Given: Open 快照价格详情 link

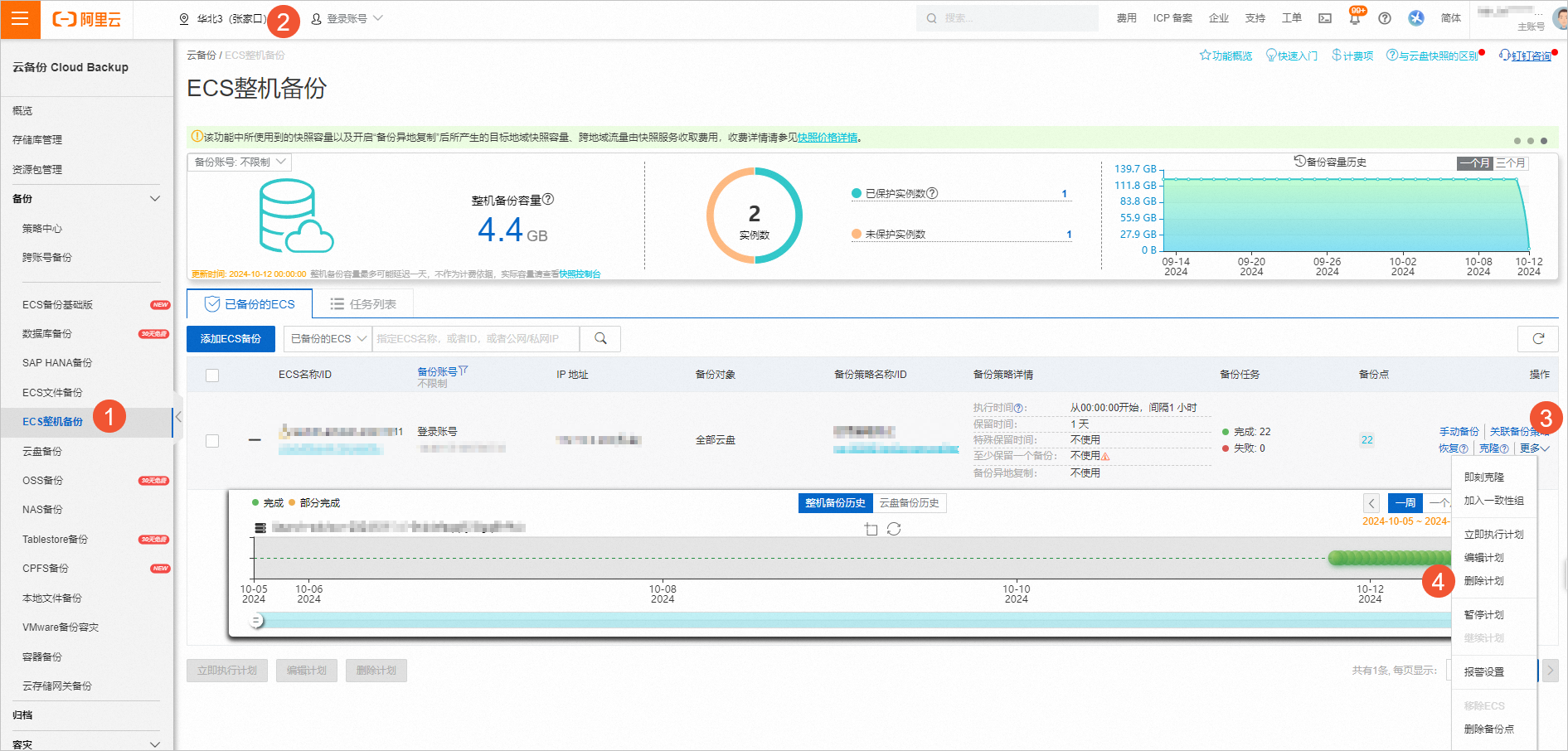Looking at the screenshot, I should coord(828,138).
